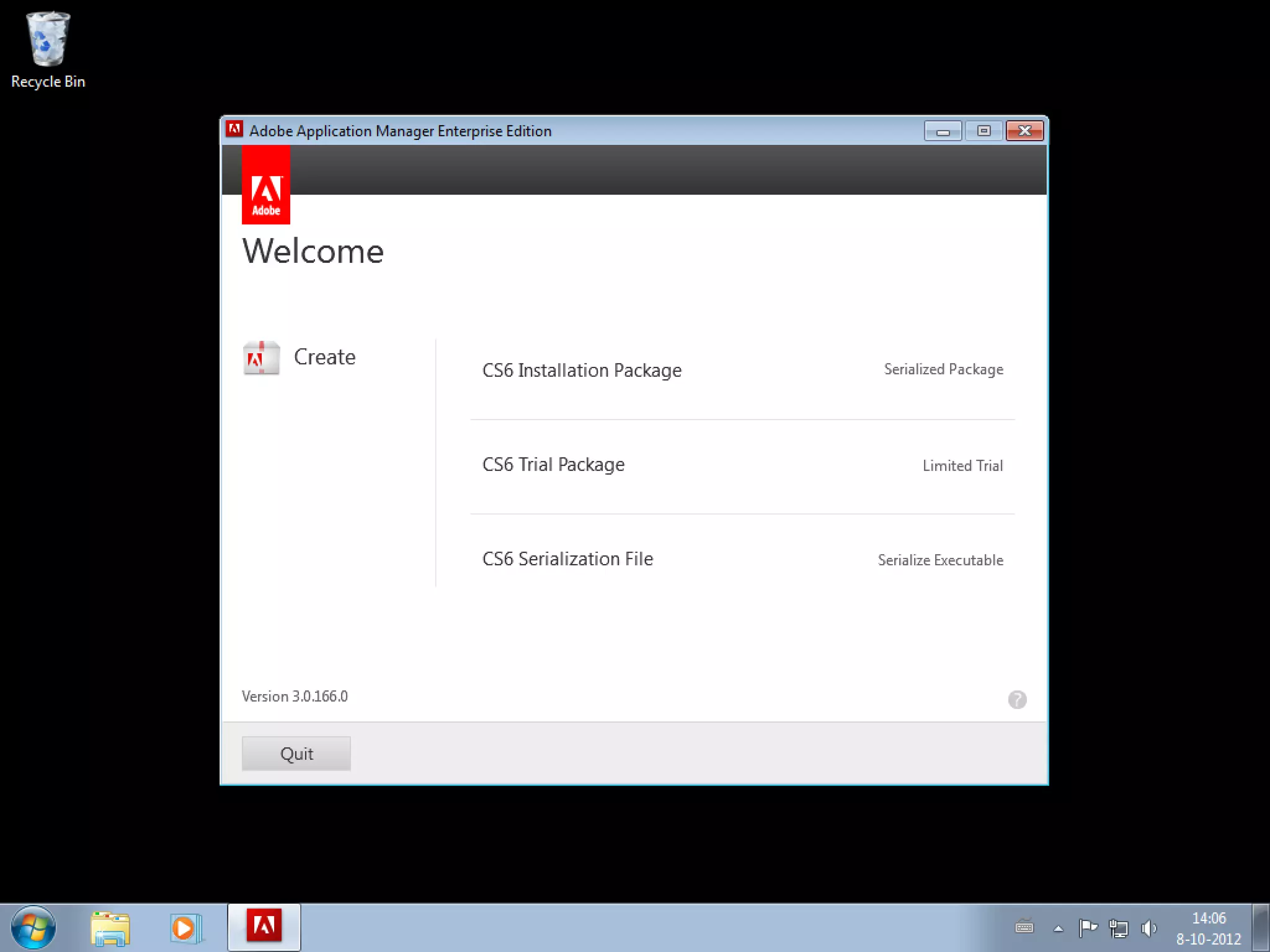
Task: Launch Windows Explorer from the taskbar
Action: [110, 928]
